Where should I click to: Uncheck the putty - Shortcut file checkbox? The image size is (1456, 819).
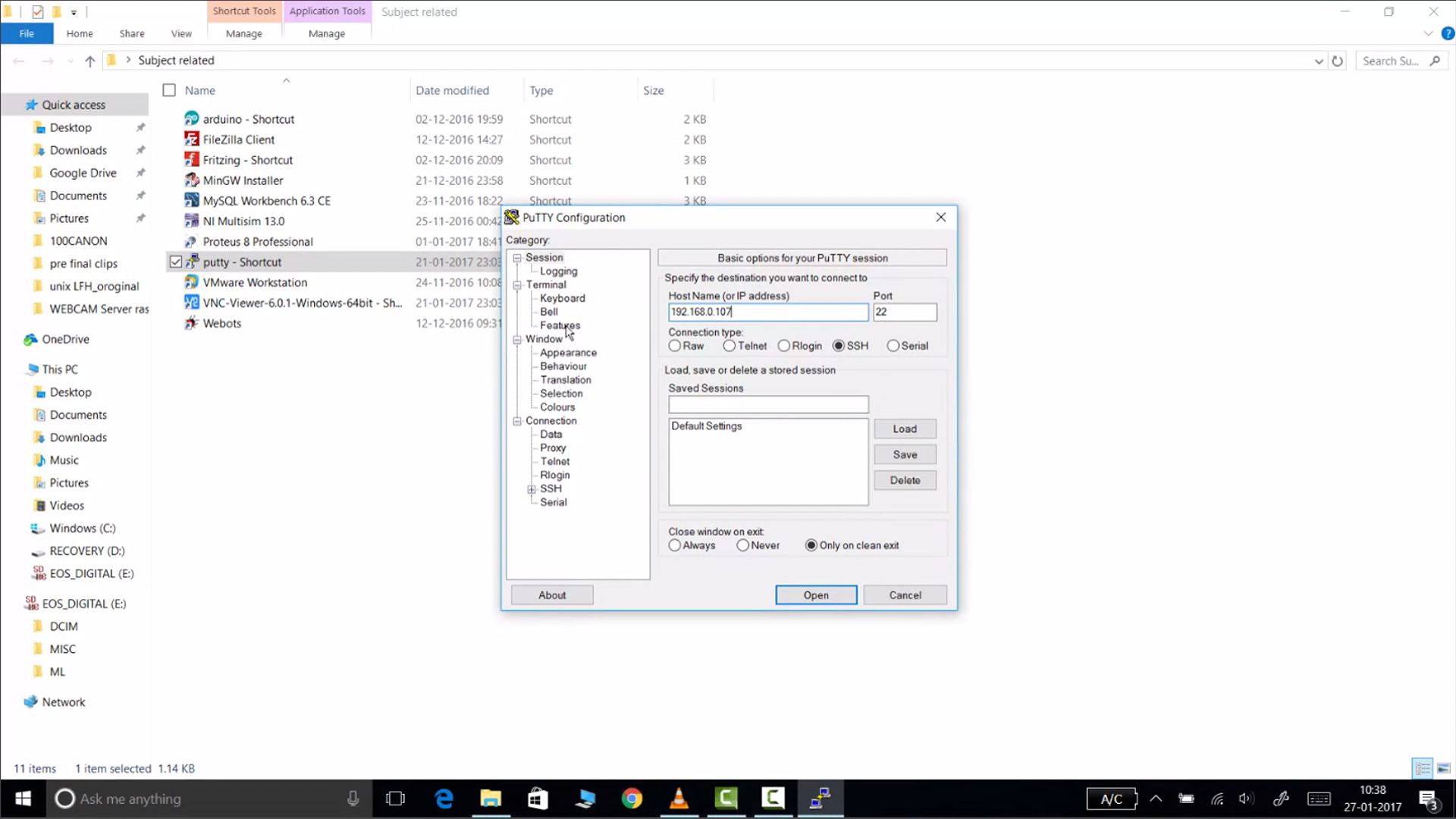point(175,262)
